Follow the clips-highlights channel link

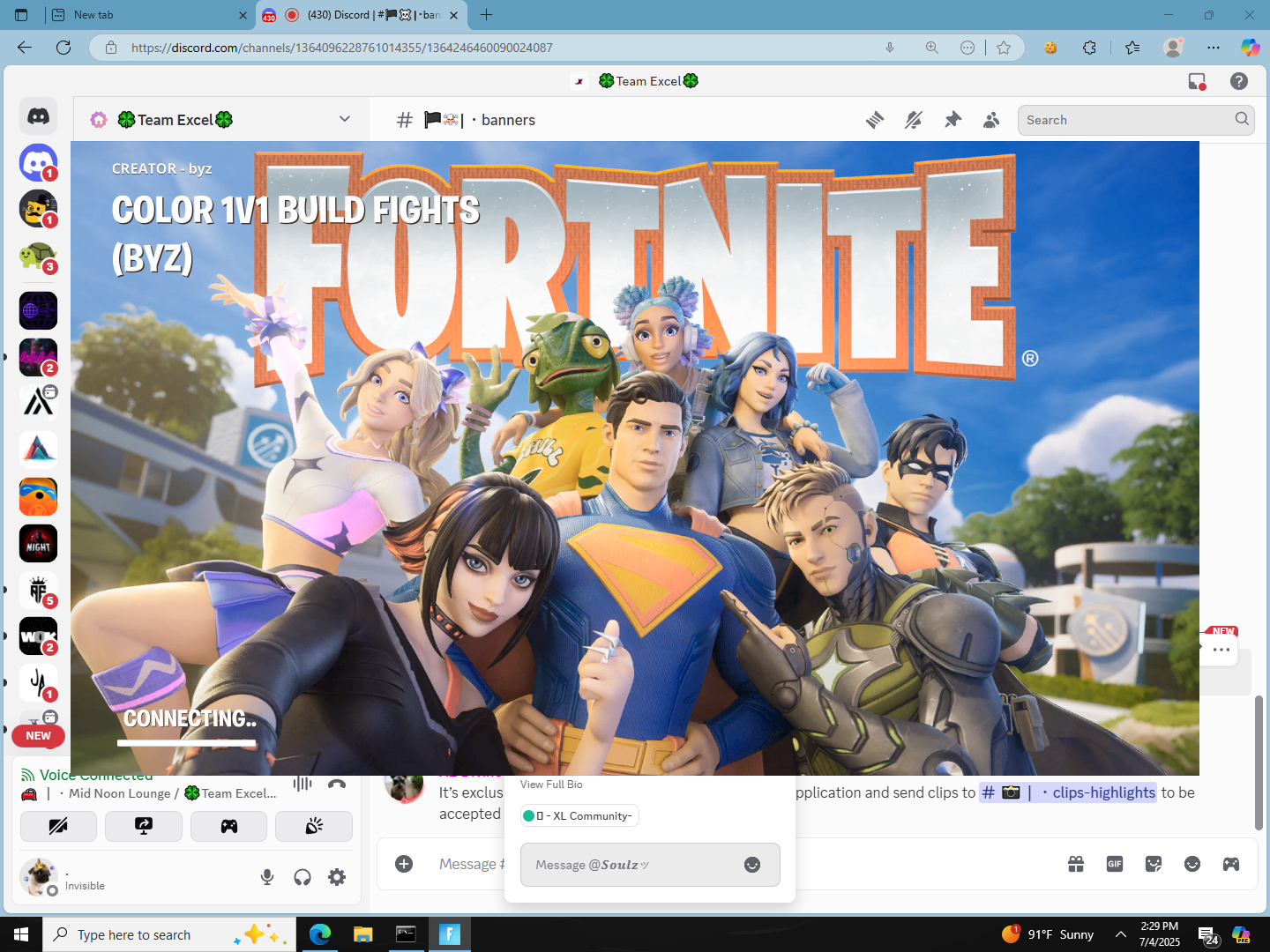(1068, 792)
